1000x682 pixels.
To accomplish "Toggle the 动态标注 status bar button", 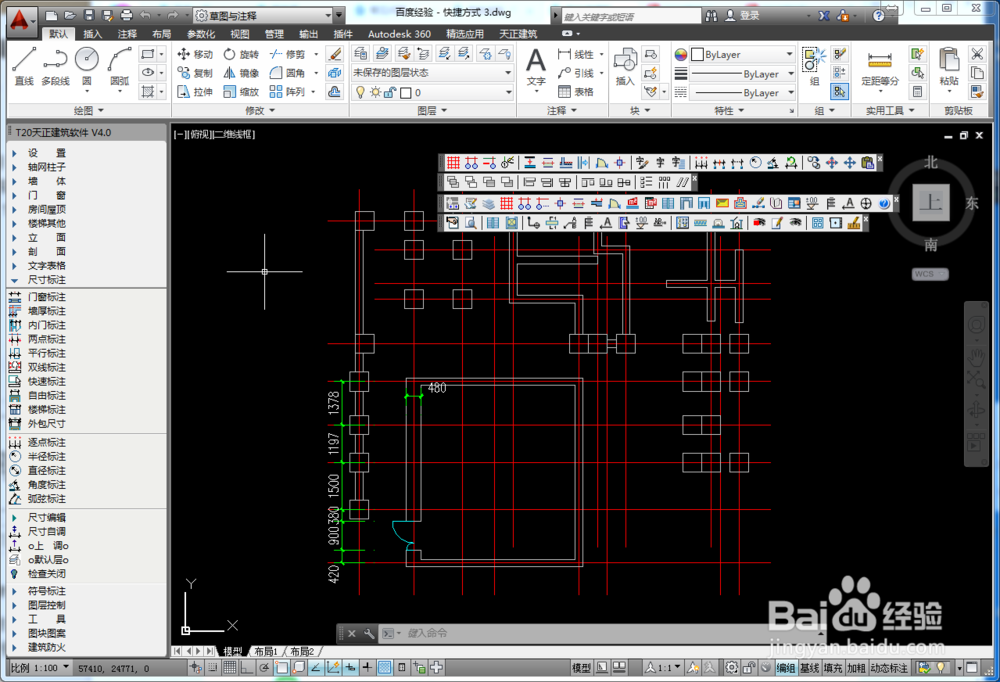I will pos(889,668).
